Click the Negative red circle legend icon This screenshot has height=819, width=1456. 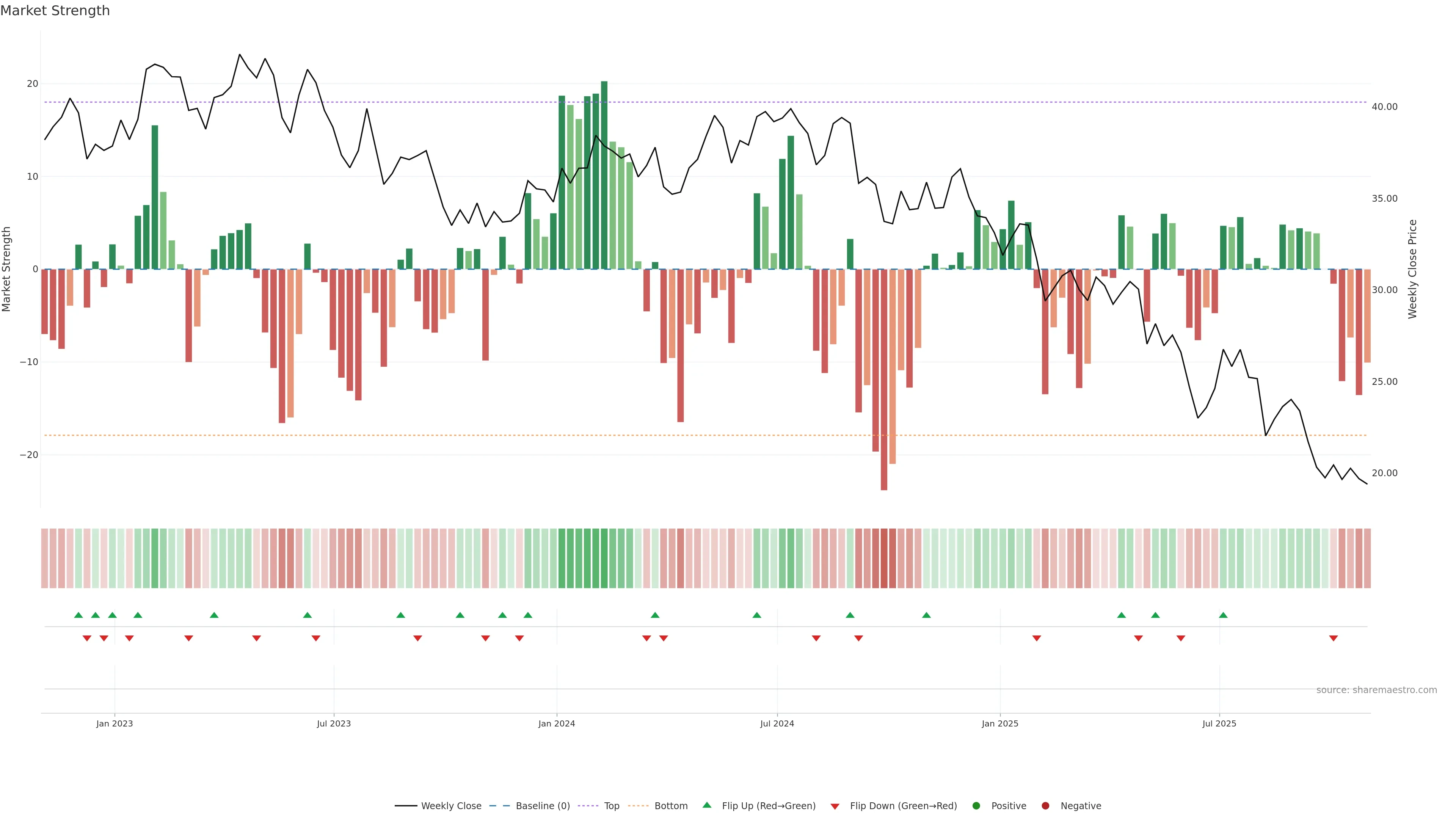click(1045, 805)
